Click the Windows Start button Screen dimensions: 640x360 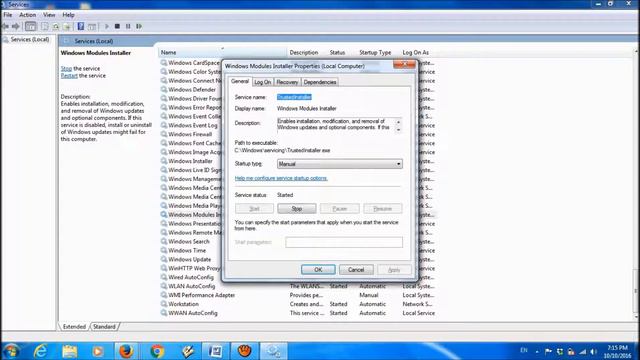(11, 351)
